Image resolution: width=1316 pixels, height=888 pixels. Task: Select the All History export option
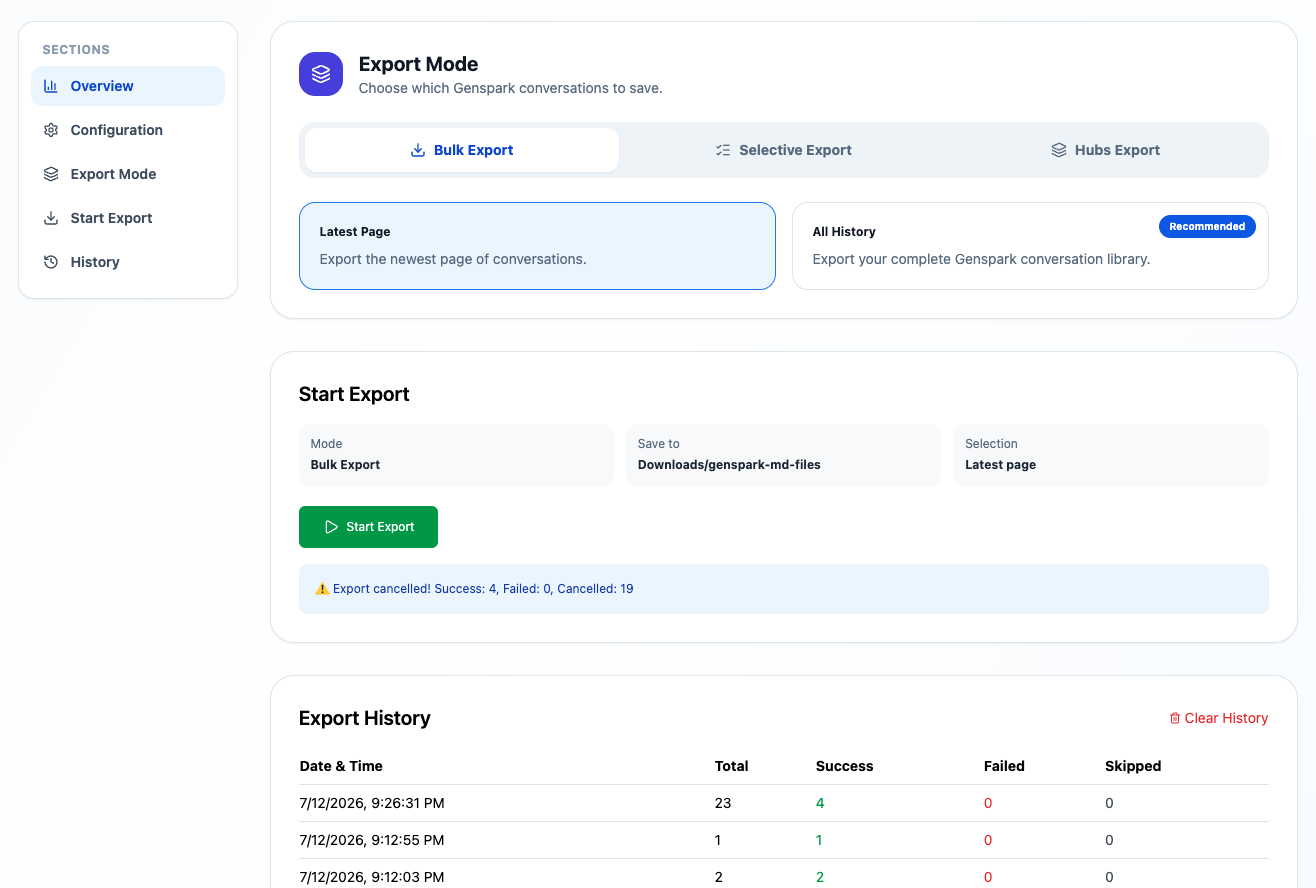1030,246
